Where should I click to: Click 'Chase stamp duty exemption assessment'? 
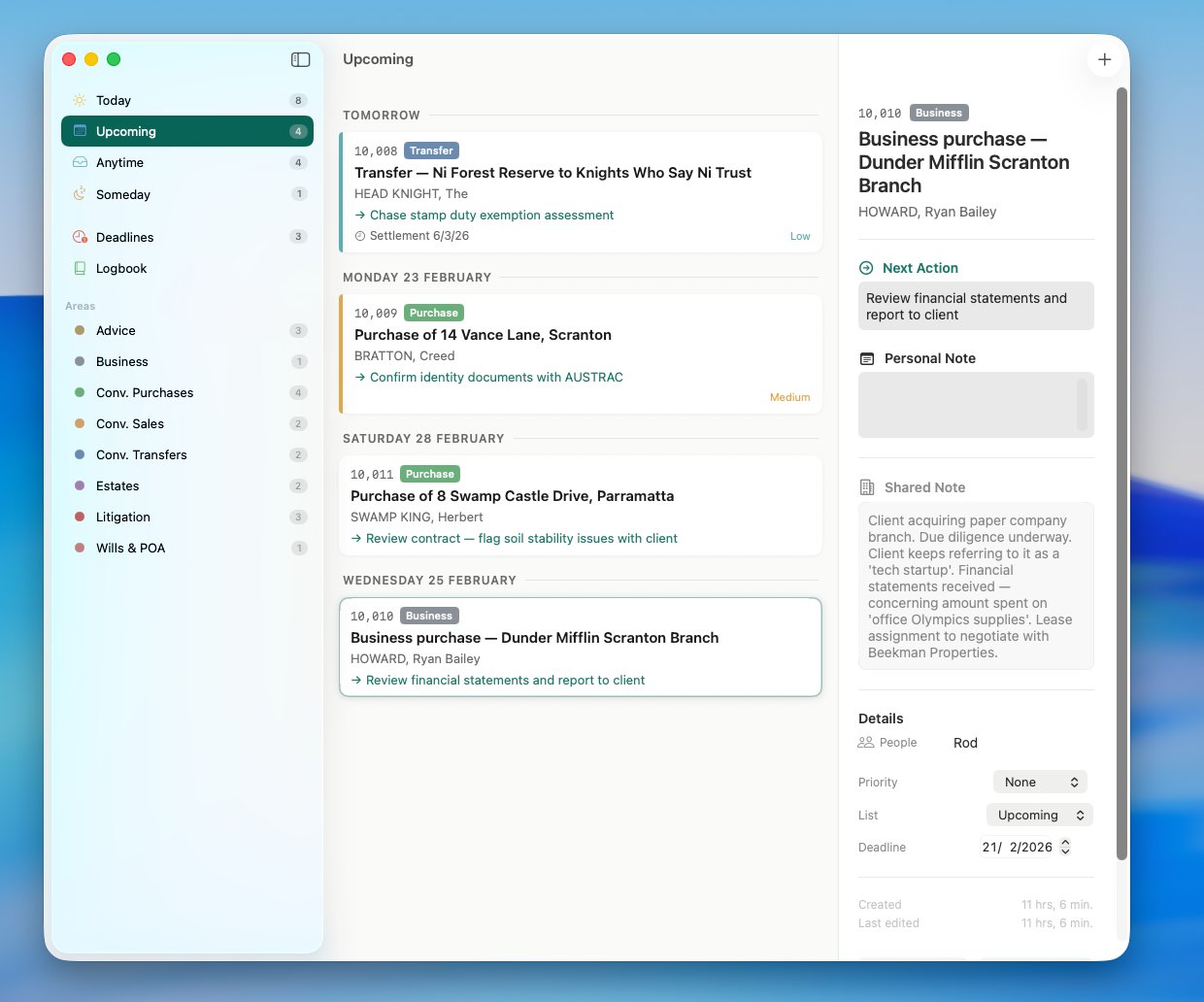[490, 215]
